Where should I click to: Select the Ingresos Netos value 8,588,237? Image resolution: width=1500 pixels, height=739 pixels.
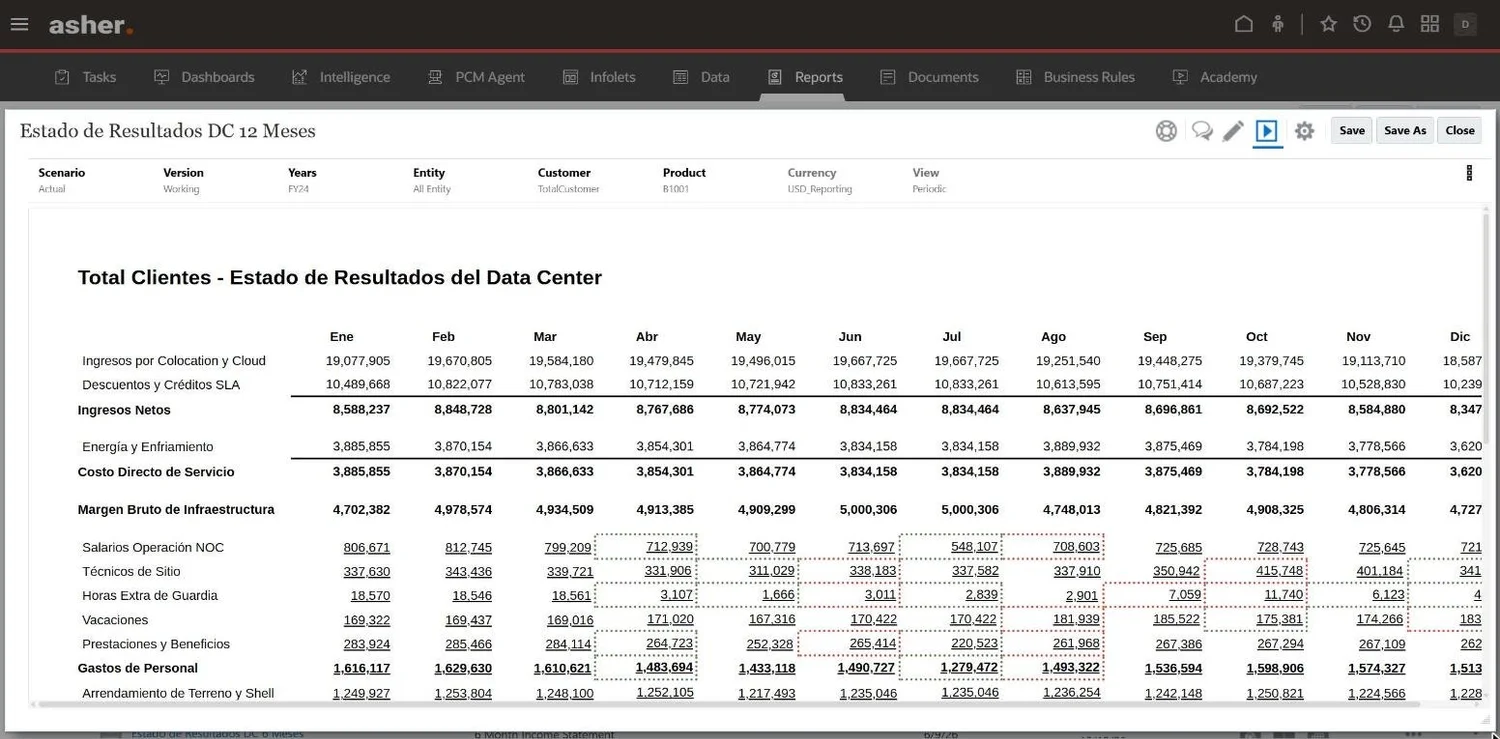coord(361,410)
